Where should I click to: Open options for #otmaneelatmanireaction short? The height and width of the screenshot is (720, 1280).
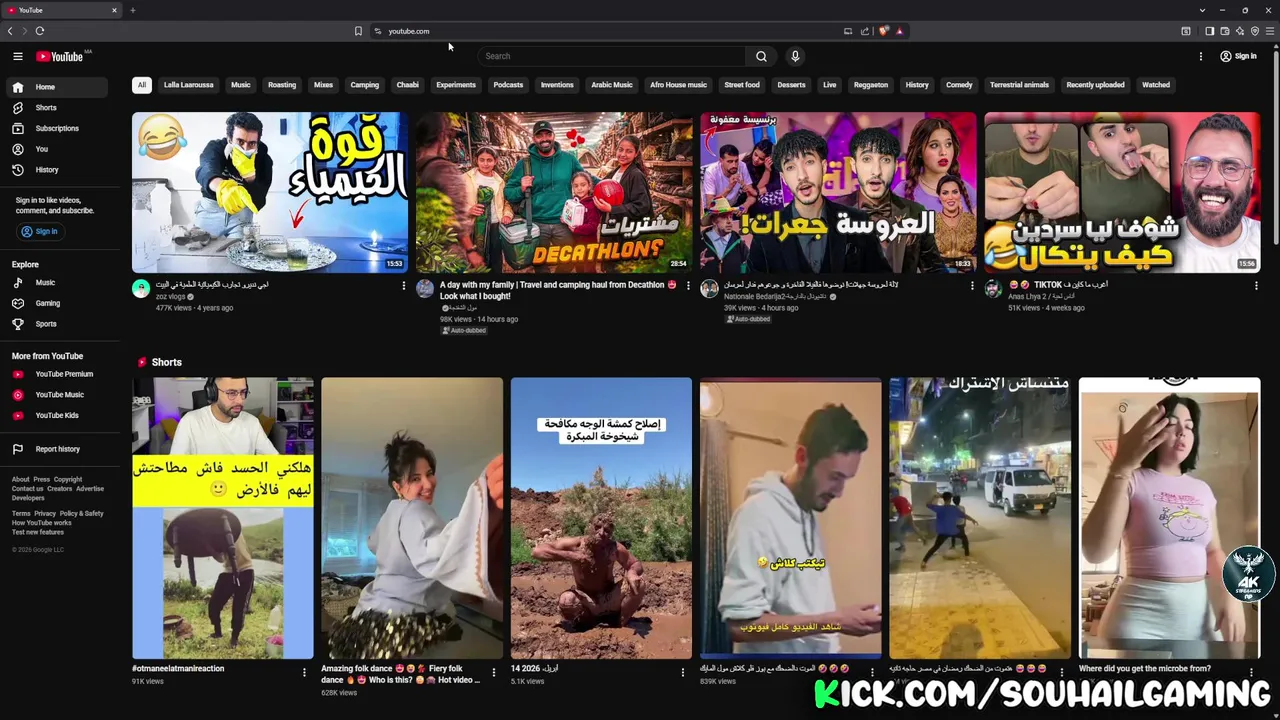click(x=304, y=672)
